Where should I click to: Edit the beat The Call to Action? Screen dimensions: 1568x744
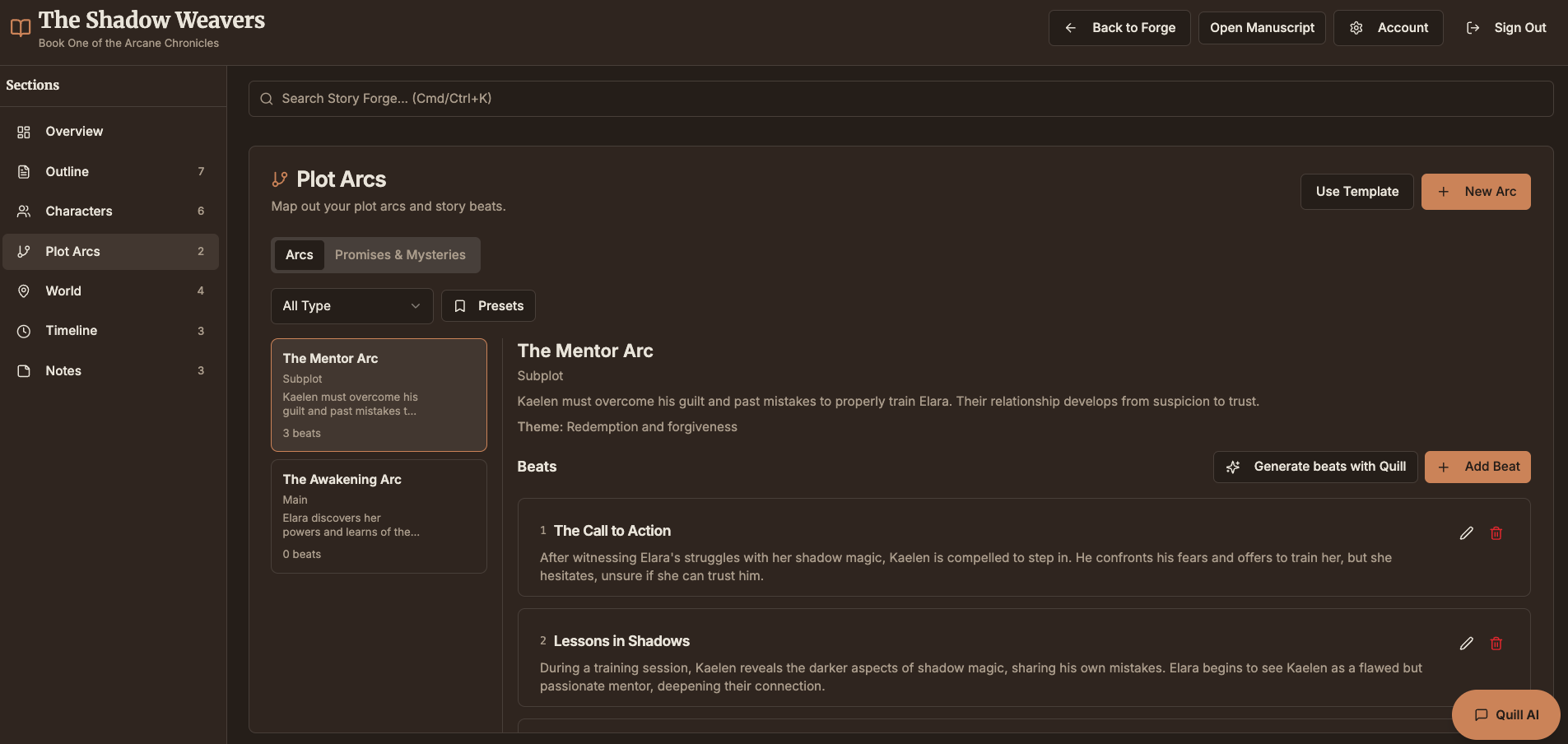click(x=1466, y=533)
